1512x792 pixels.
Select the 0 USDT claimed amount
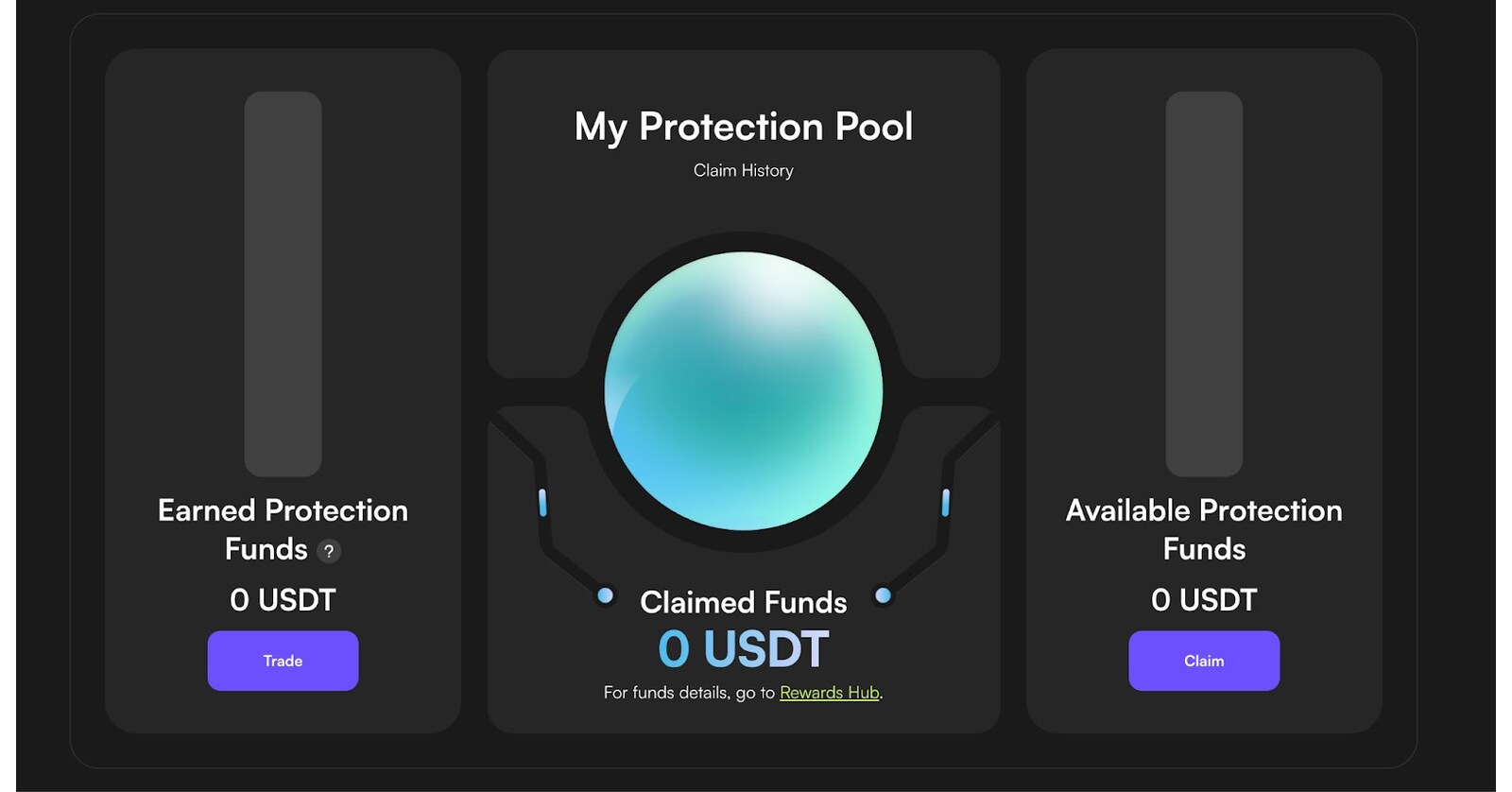(x=742, y=648)
